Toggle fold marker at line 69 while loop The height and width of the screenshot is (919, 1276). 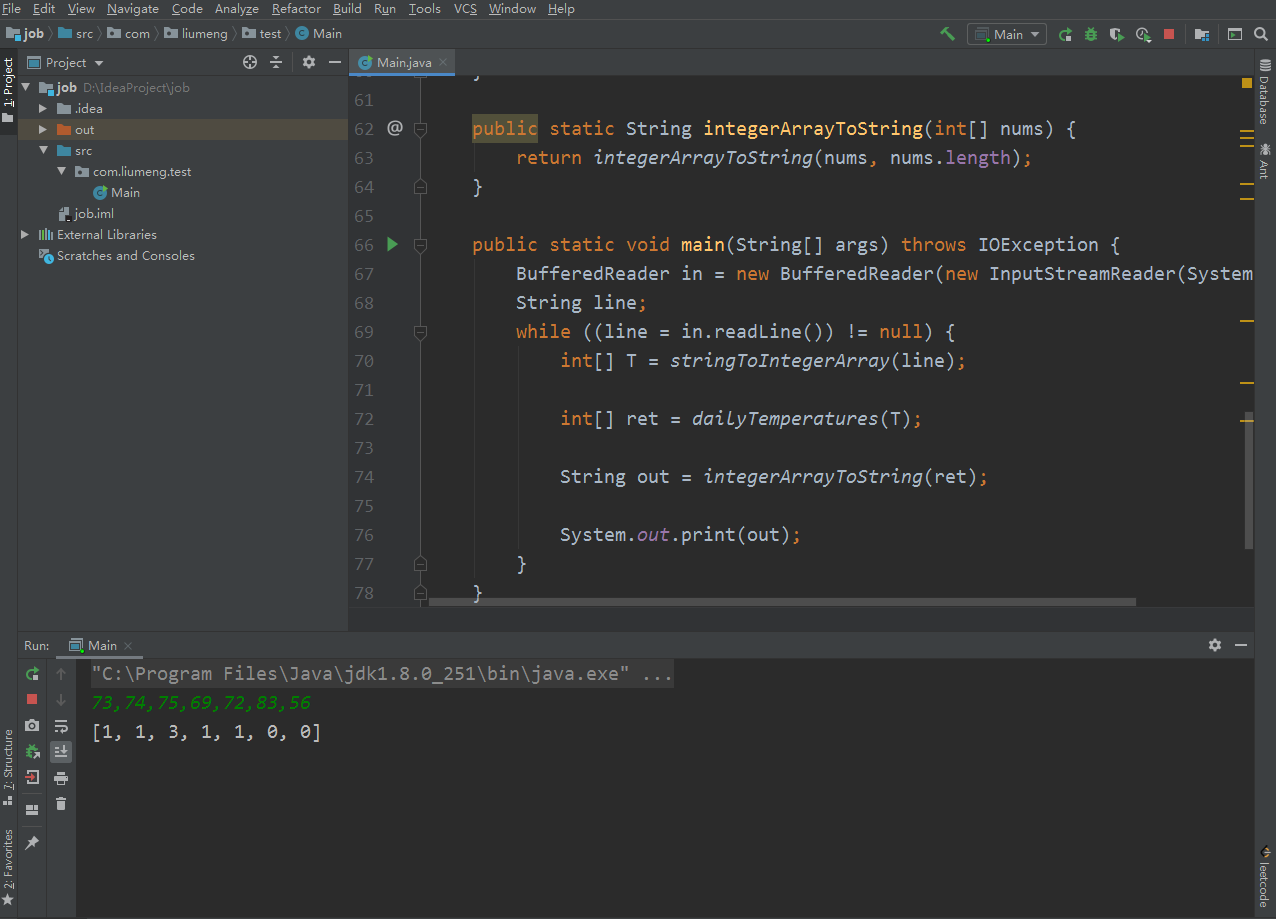[x=420, y=332]
